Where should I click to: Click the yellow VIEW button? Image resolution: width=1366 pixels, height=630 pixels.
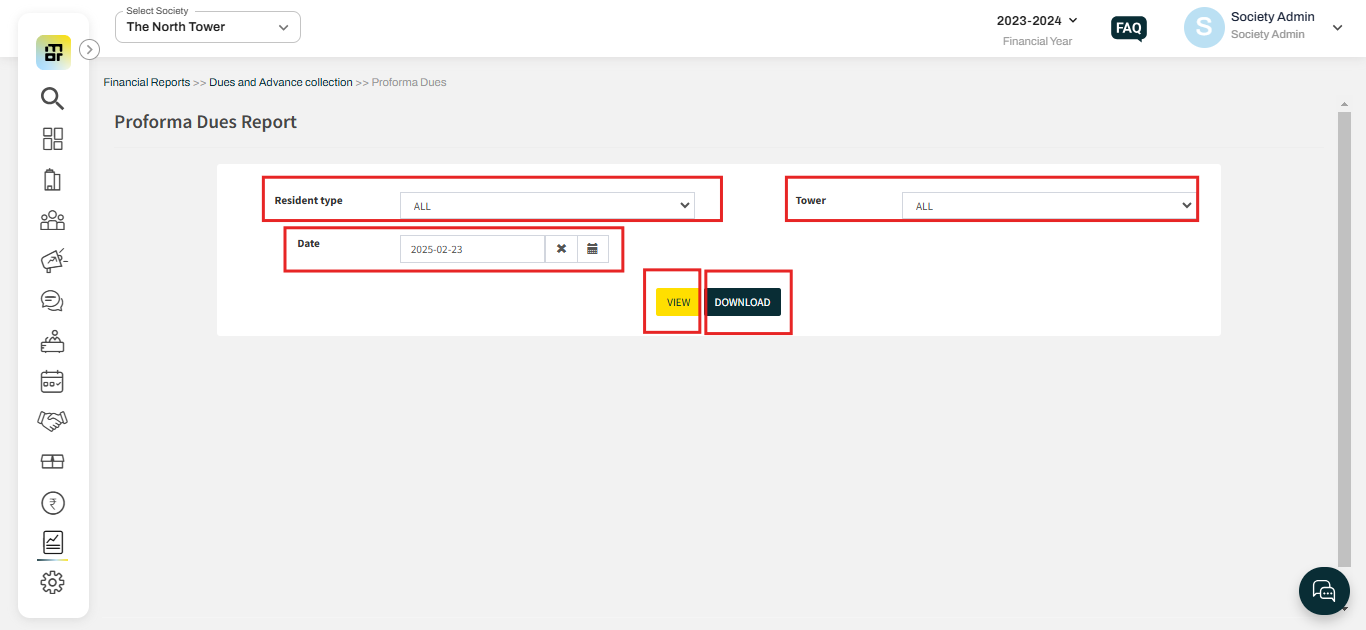[x=679, y=302]
